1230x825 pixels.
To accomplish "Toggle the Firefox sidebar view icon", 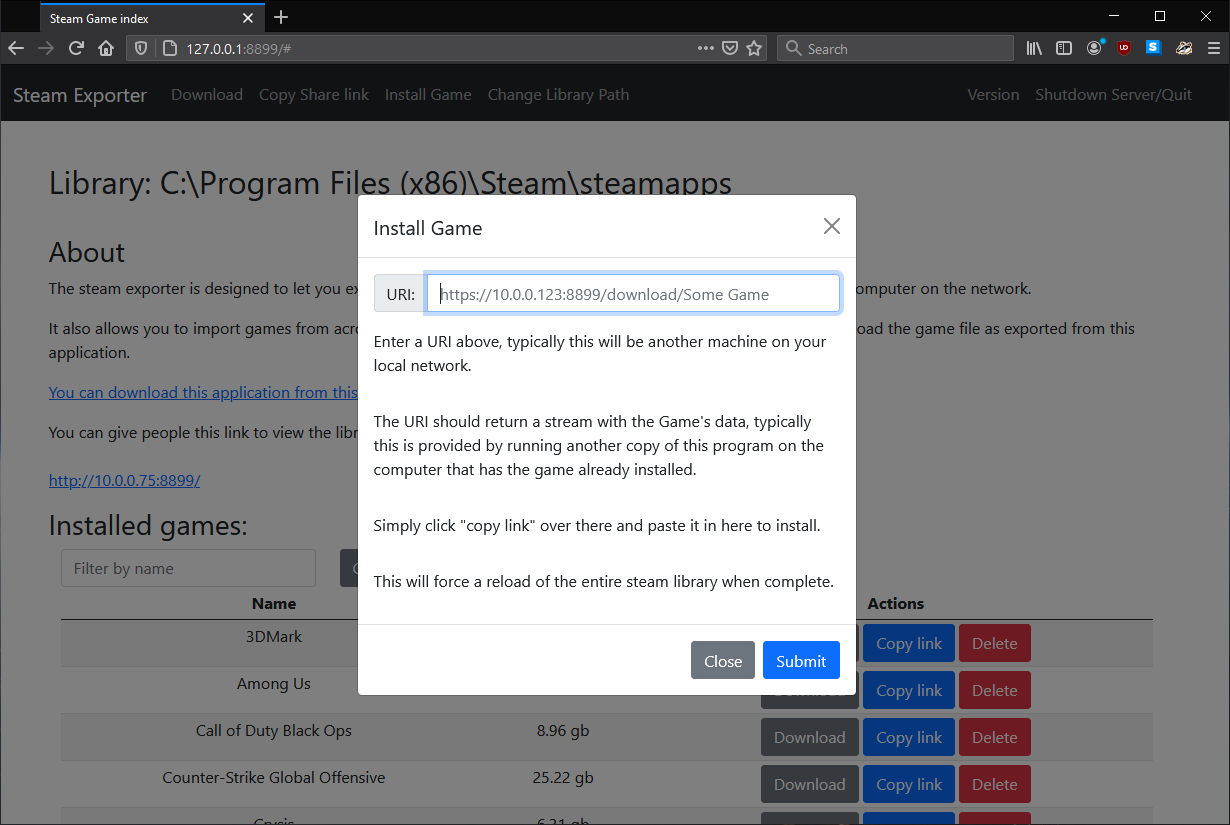I will 1064,48.
